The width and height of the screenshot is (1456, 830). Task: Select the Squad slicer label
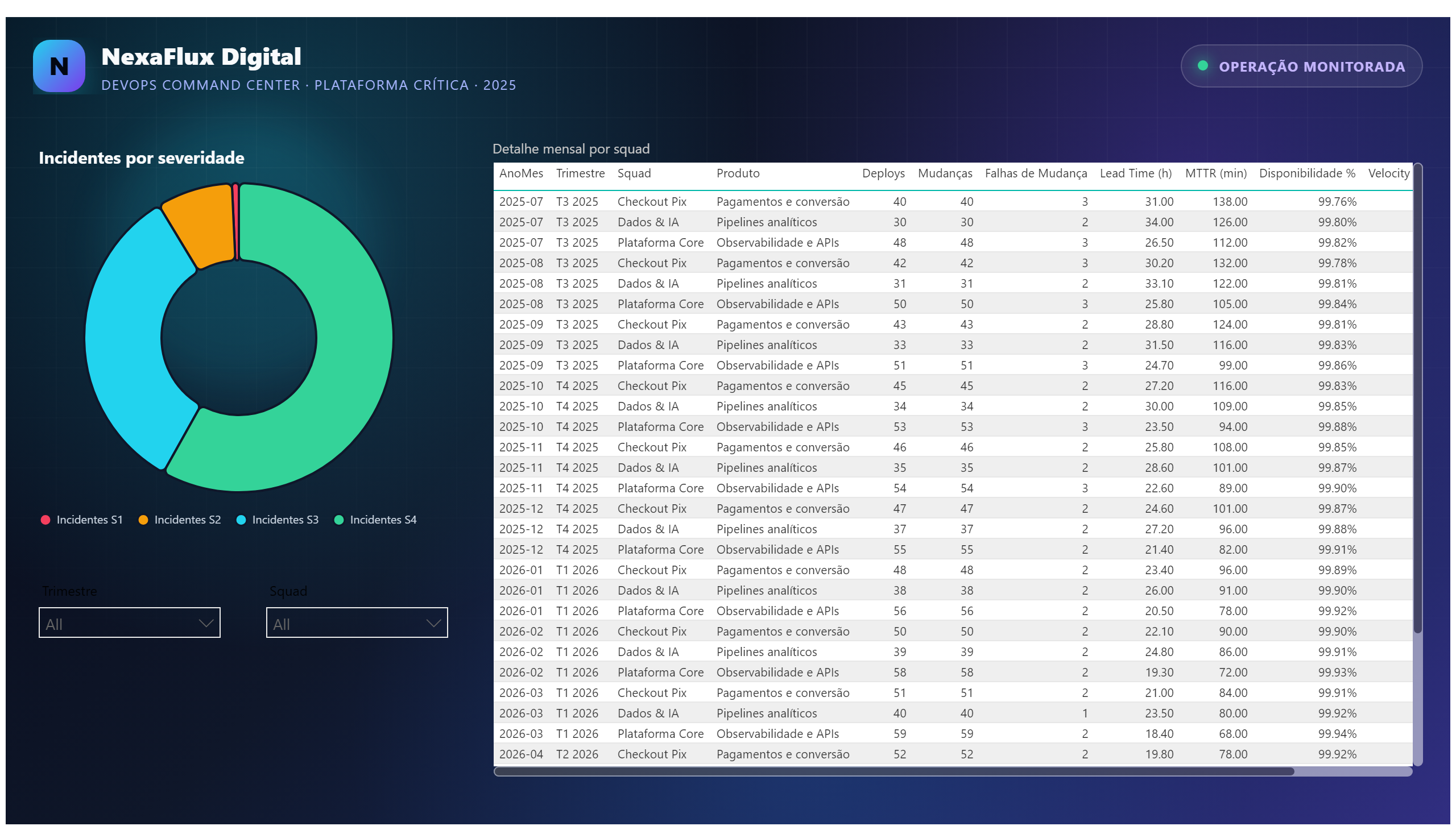(288, 591)
